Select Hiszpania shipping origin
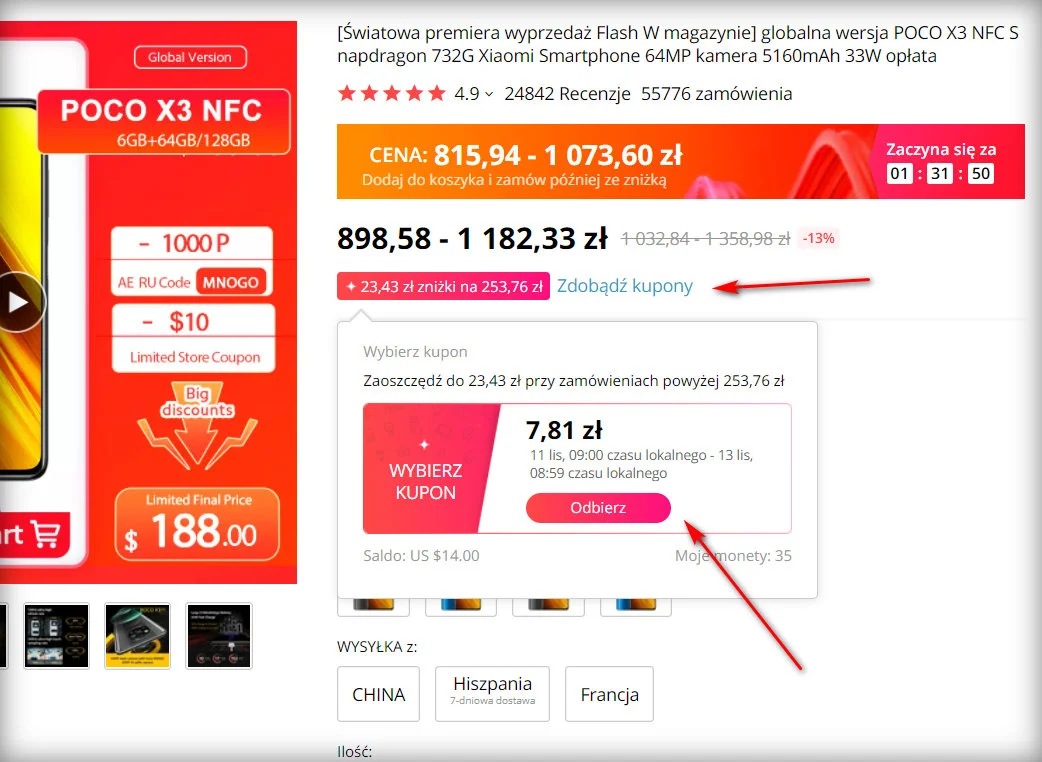This screenshot has width=1042, height=762. [492, 694]
